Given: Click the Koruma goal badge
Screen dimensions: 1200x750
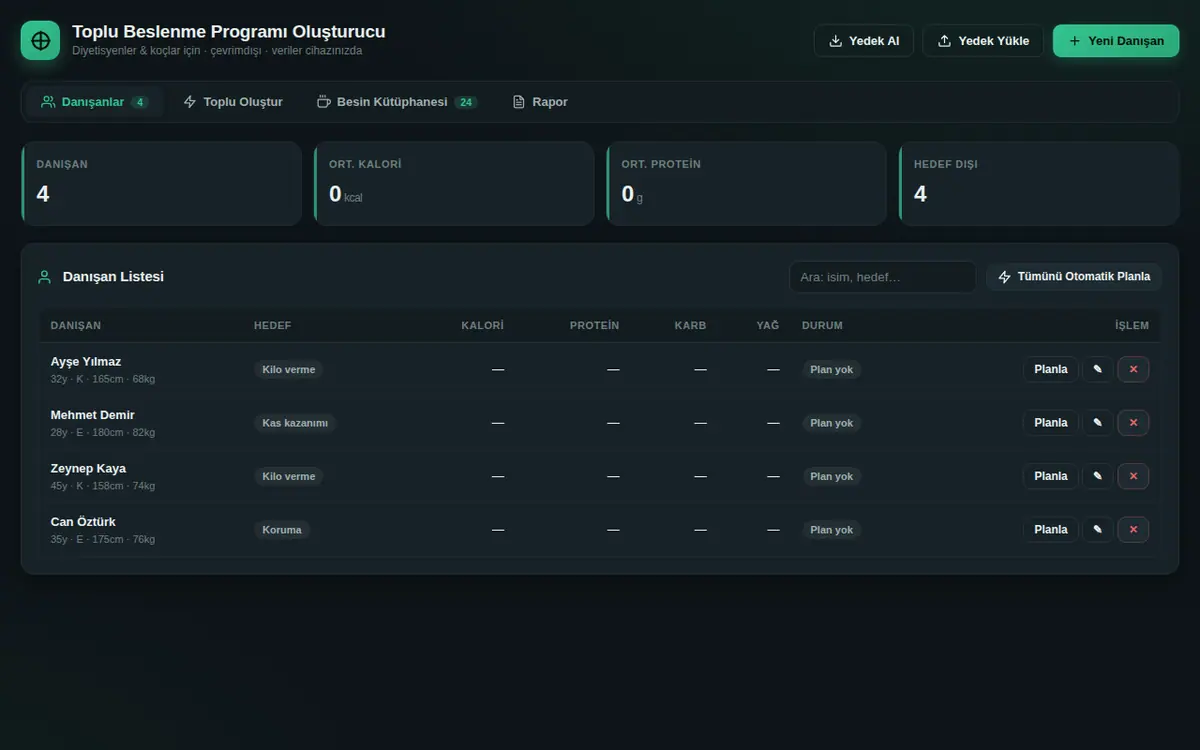Looking at the screenshot, I should pyautogui.click(x=282, y=530).
